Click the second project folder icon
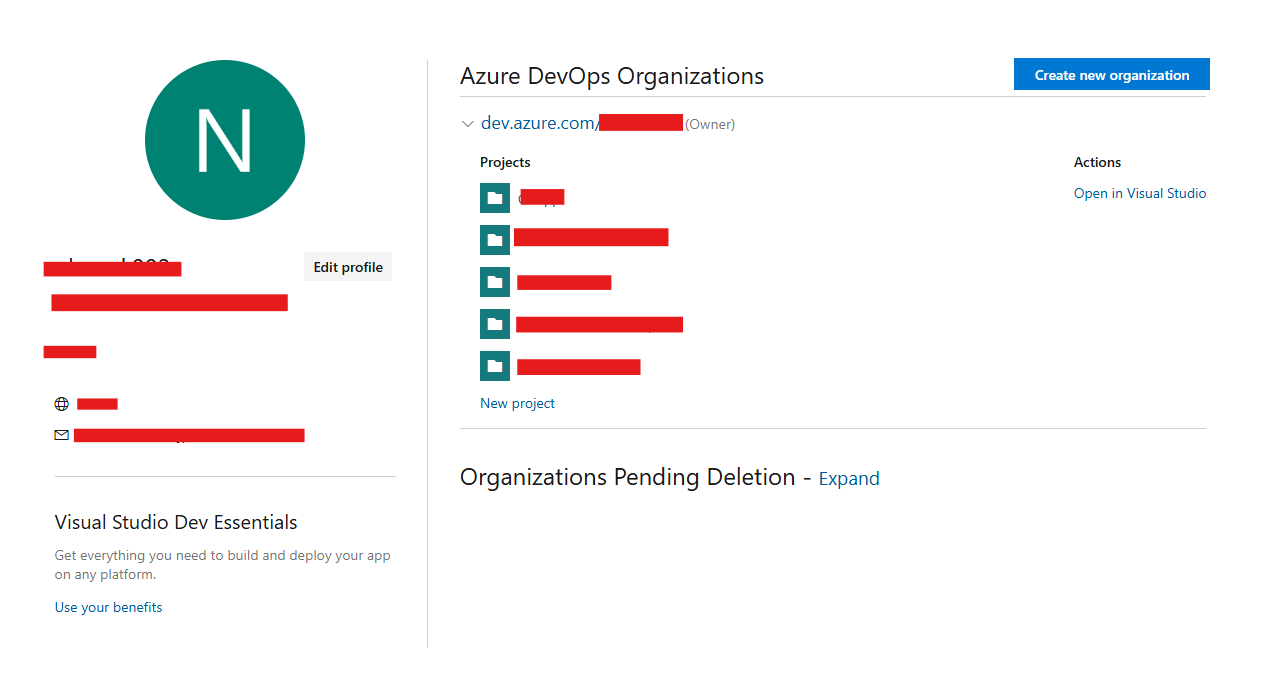 [x=495, y=240]
